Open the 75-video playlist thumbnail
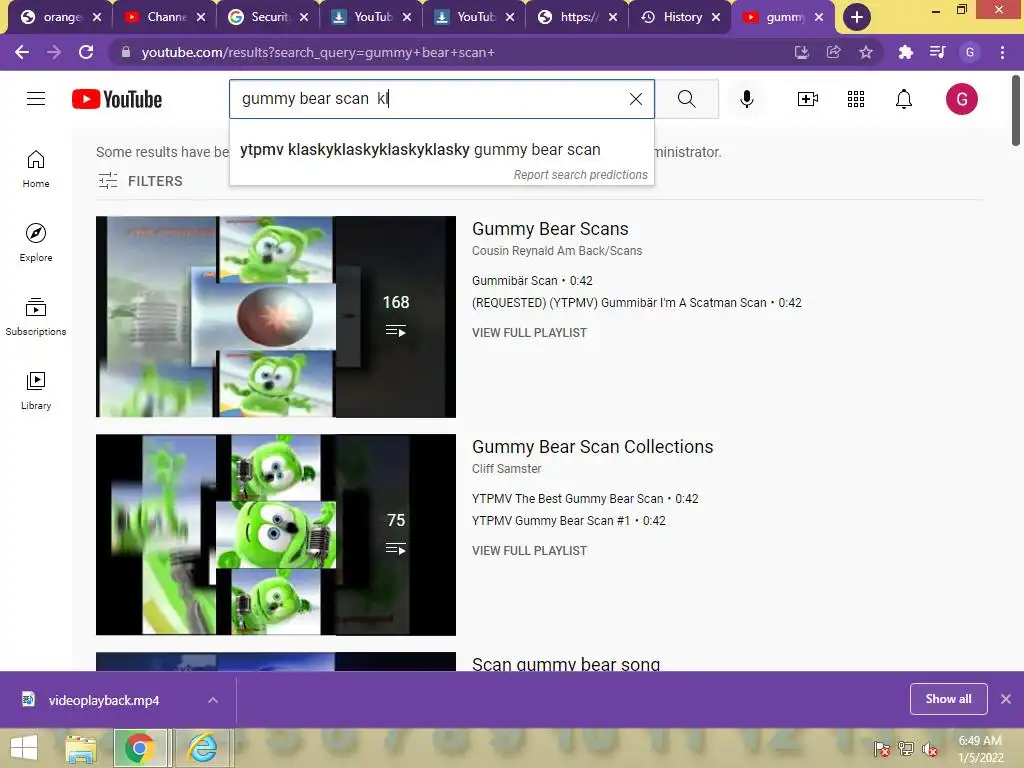 (x=276, y=535)
